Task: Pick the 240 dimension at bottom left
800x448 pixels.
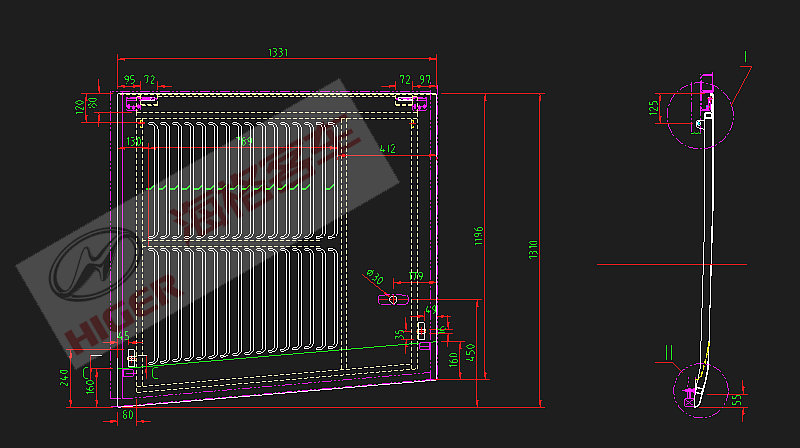Action: (64, 377)
